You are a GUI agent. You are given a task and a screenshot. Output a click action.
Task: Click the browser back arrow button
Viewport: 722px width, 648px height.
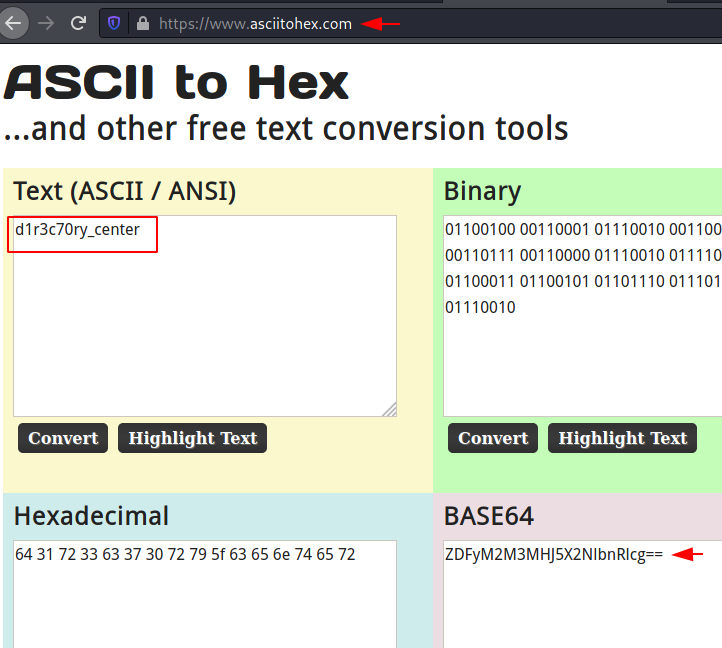13,23
